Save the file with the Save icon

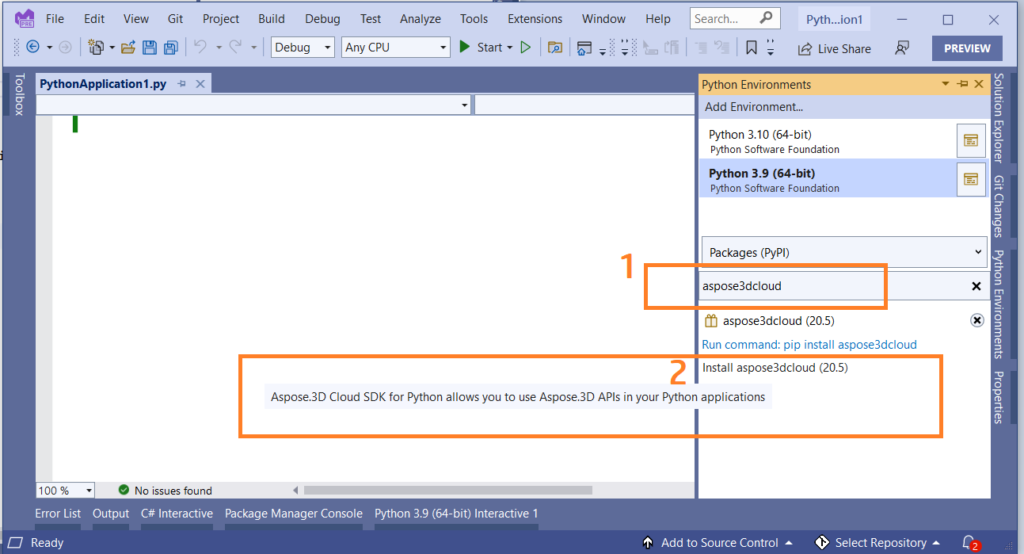point(150,47)
